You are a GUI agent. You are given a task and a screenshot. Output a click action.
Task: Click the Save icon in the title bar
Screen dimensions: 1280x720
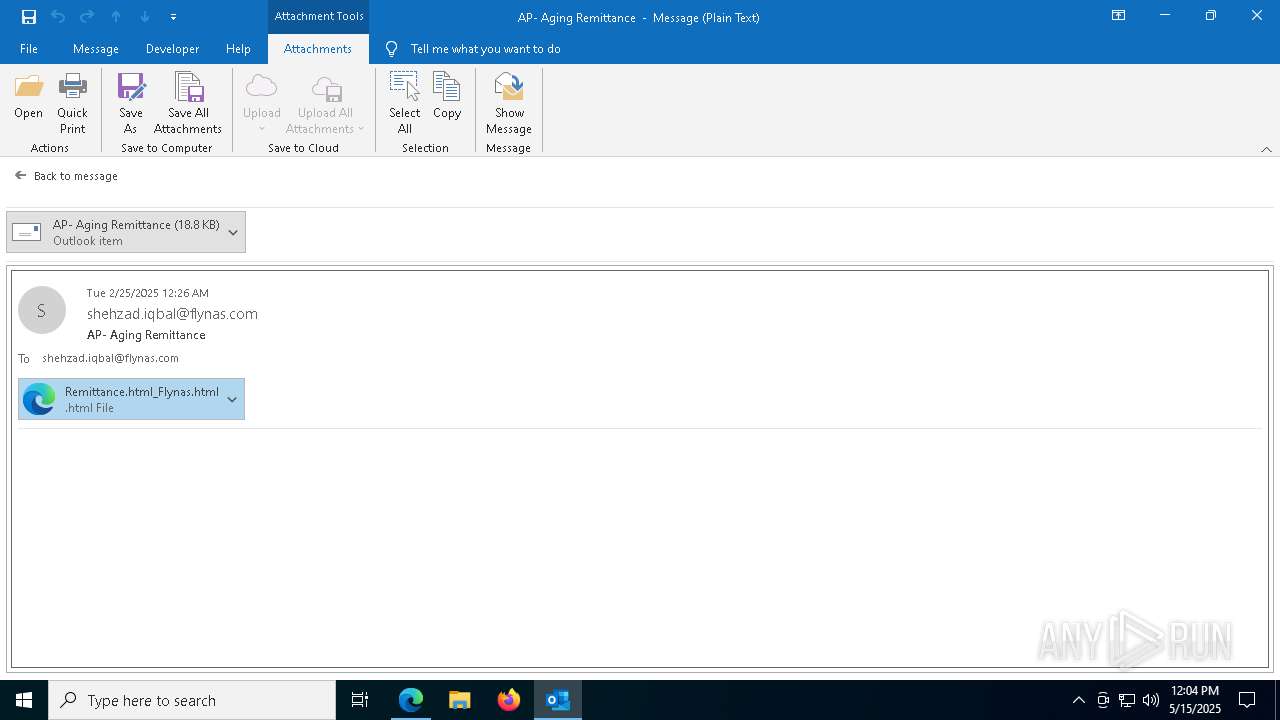pos(29,17)
